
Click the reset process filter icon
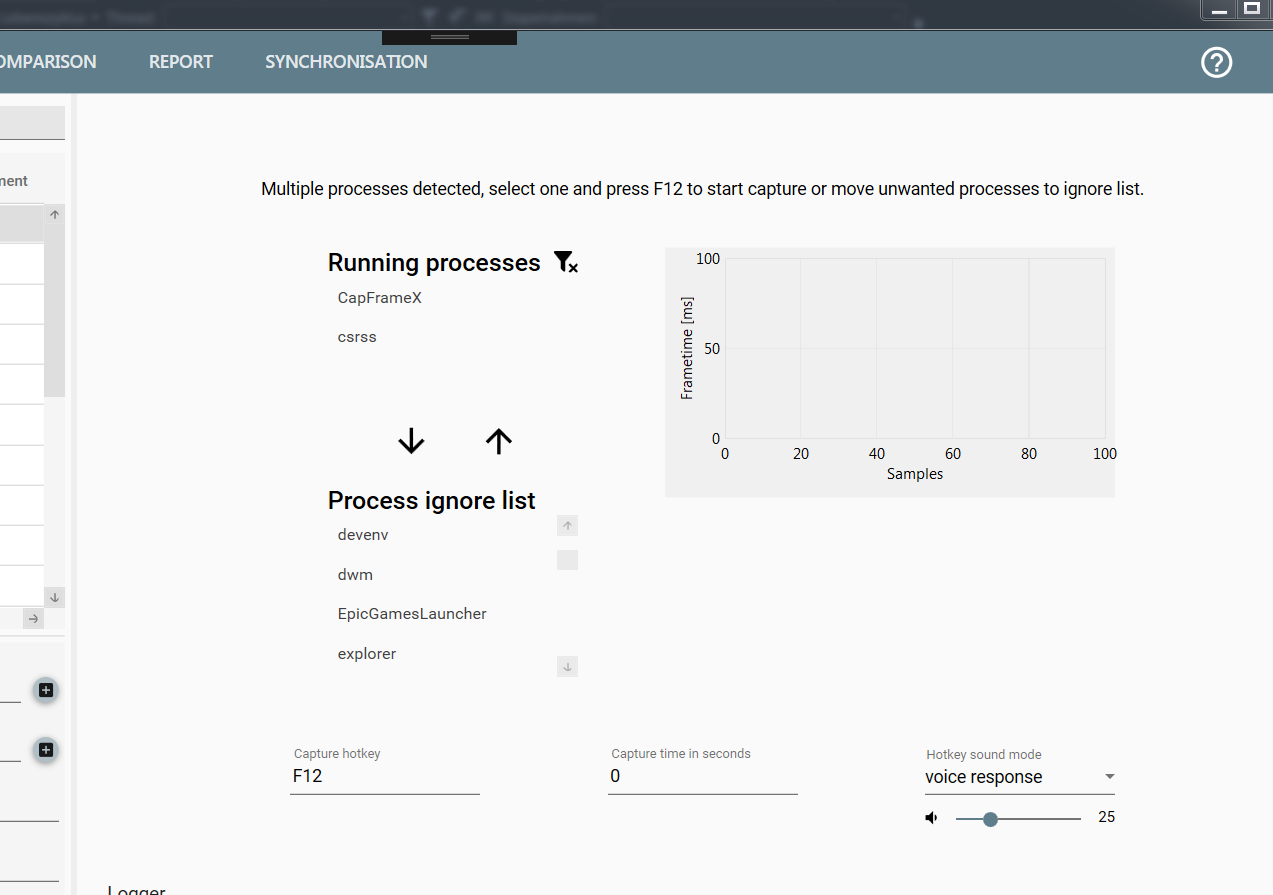point(565,262)
